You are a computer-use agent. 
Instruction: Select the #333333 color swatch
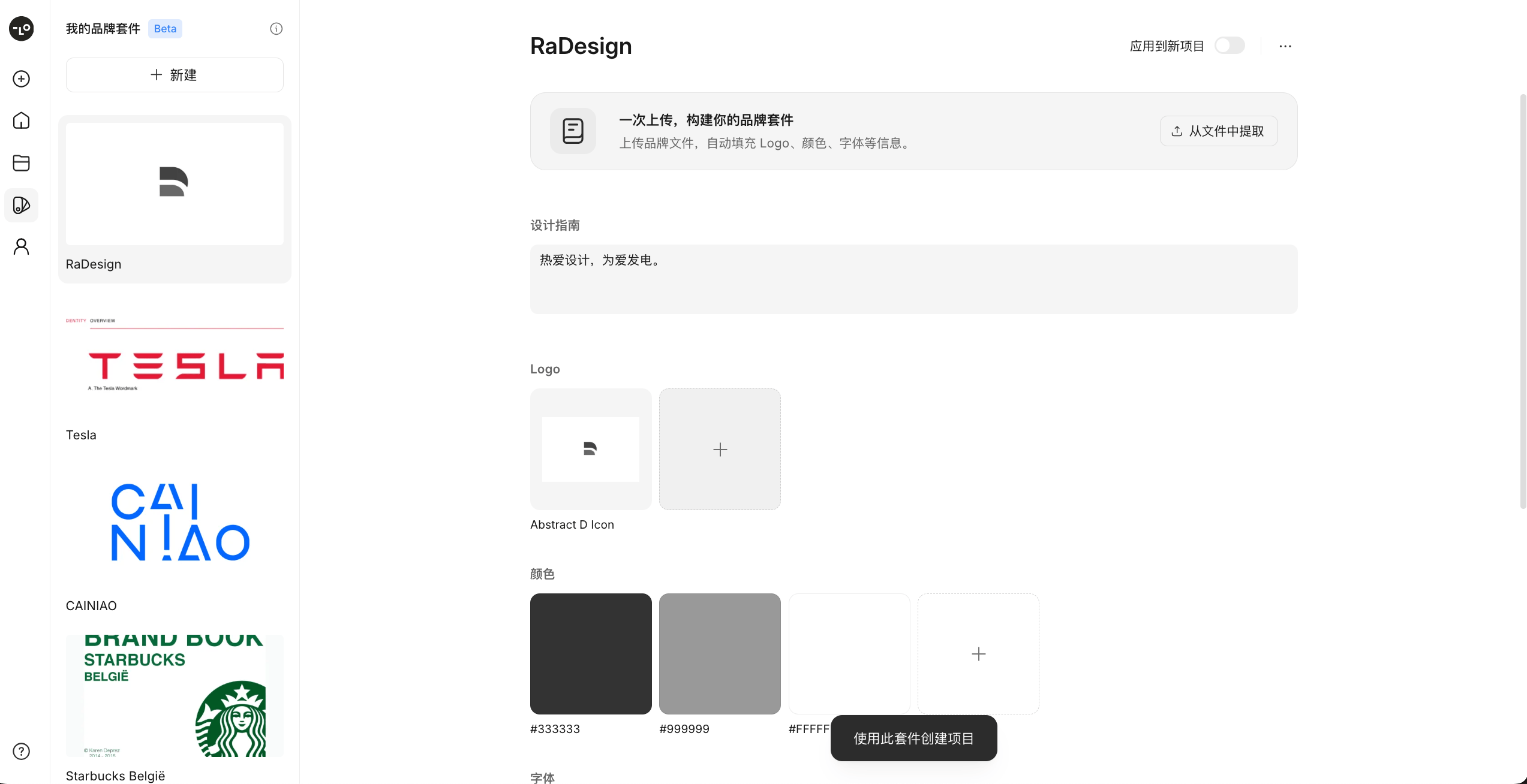(x=591, y=654)
